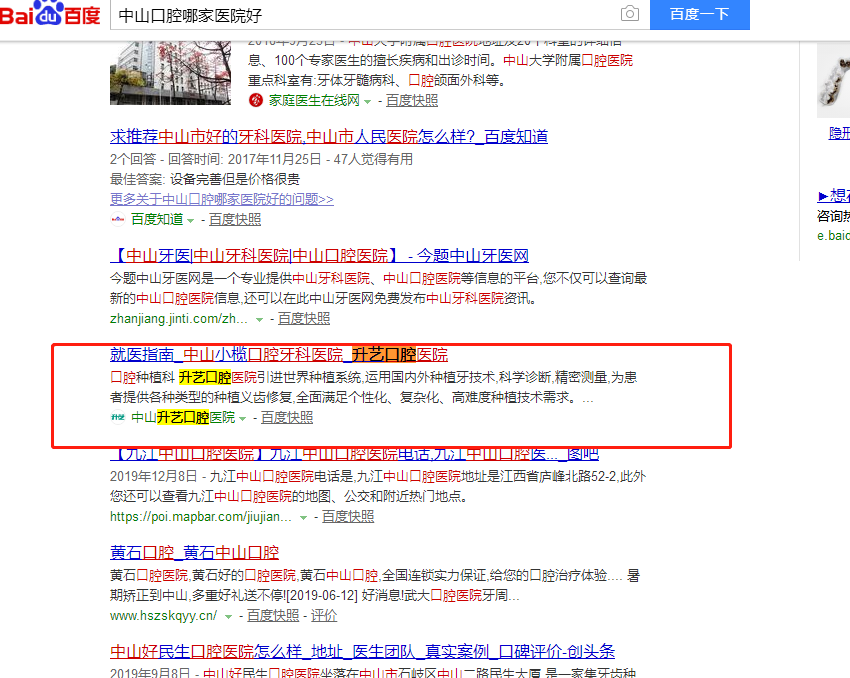
Task: Click the snippet starting 2019年12月8日 - 九江中山口腔医院电话
Action: coord(378,486)
